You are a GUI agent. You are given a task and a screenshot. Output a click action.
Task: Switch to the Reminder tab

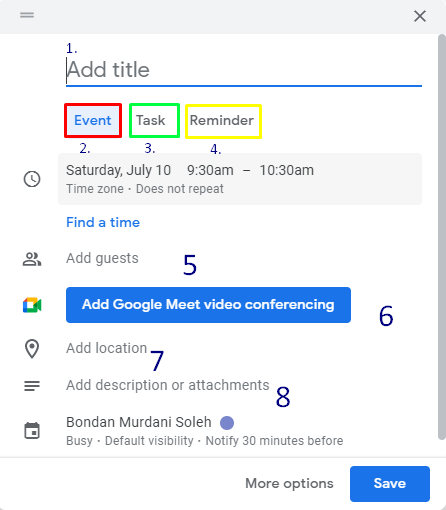click(222, 121)
